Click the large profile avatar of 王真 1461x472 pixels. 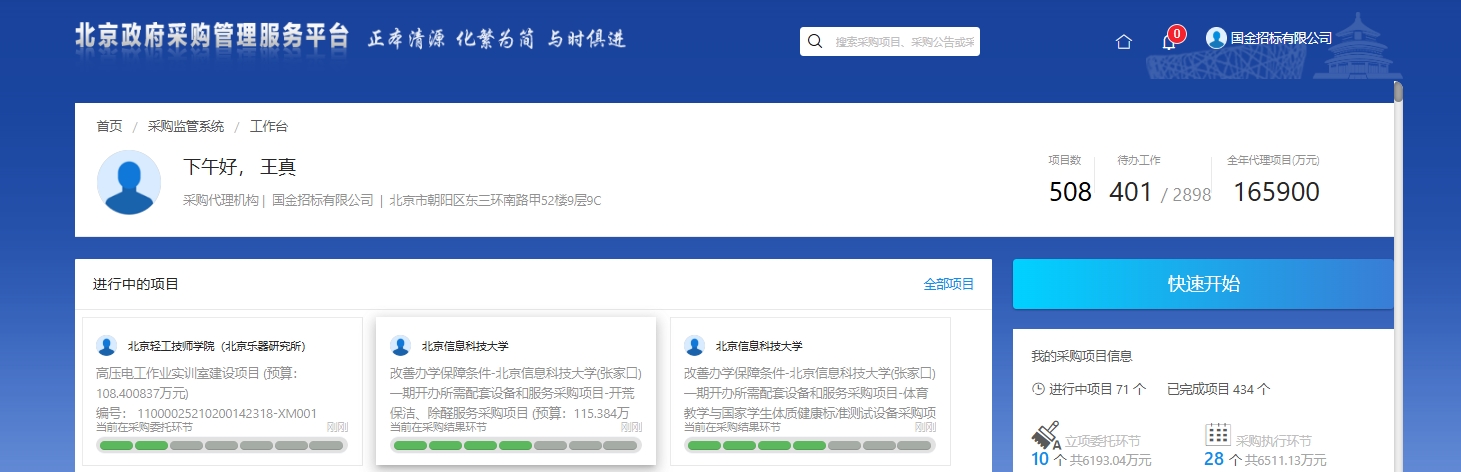point(129,183)
